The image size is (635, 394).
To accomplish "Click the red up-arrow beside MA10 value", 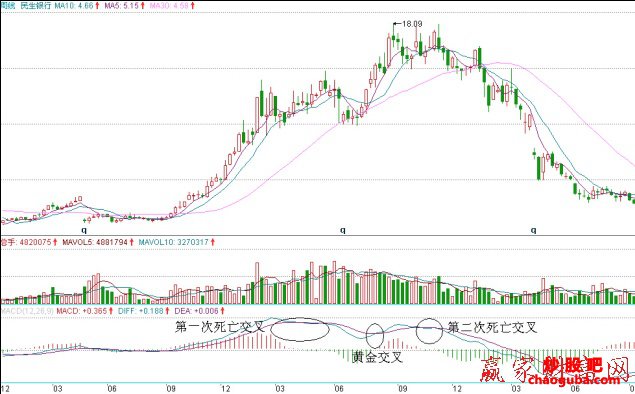I will 97,6.
